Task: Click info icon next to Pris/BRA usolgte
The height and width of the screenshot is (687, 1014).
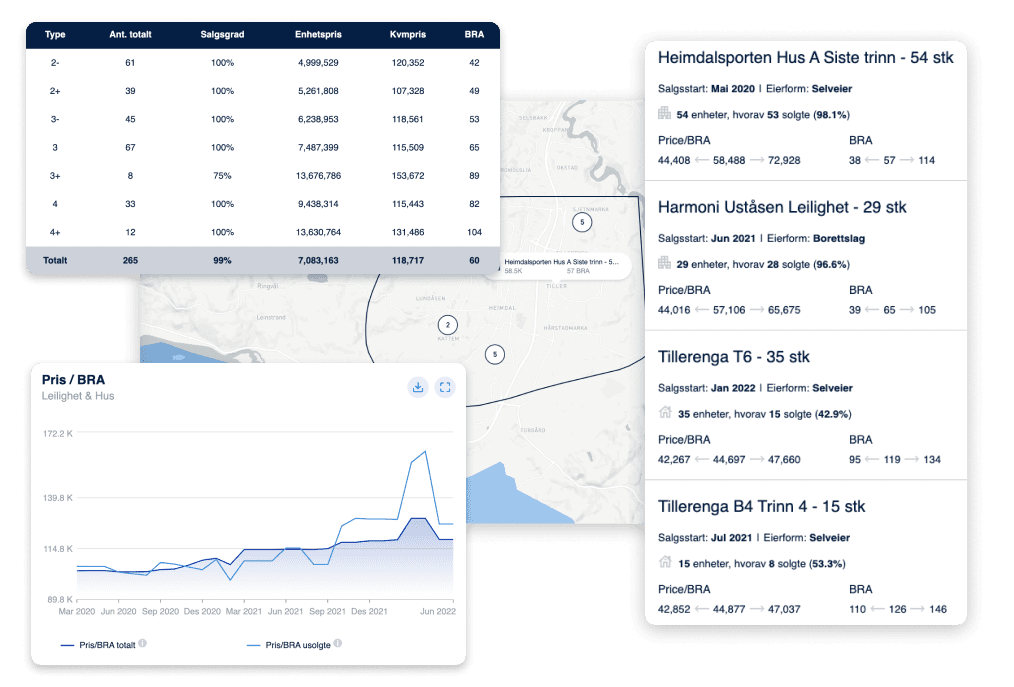Action: (338, 643)
